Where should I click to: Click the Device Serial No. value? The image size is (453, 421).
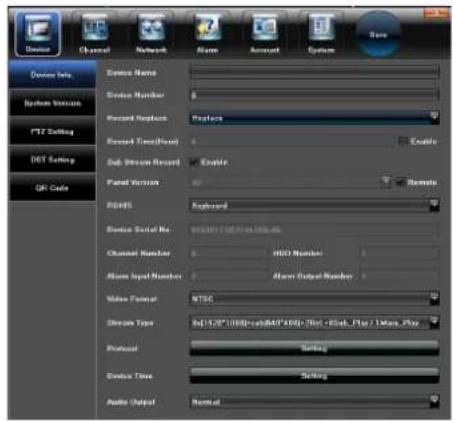[x=314, y=230]
